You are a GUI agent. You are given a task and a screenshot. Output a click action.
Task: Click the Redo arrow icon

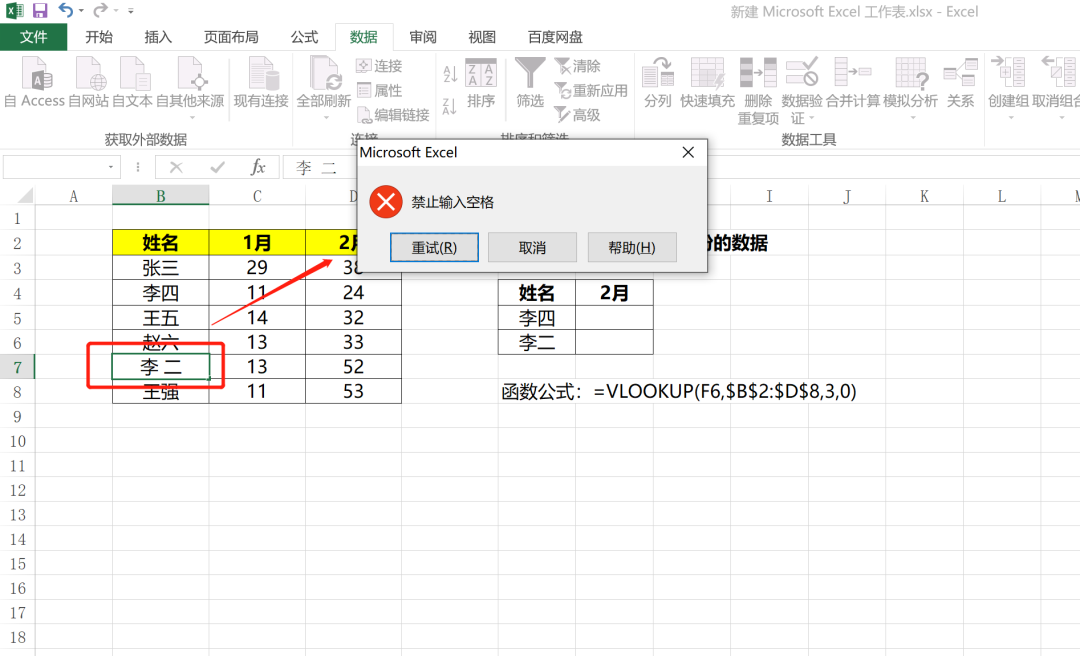pyautogui.click(x=101, y=10)
